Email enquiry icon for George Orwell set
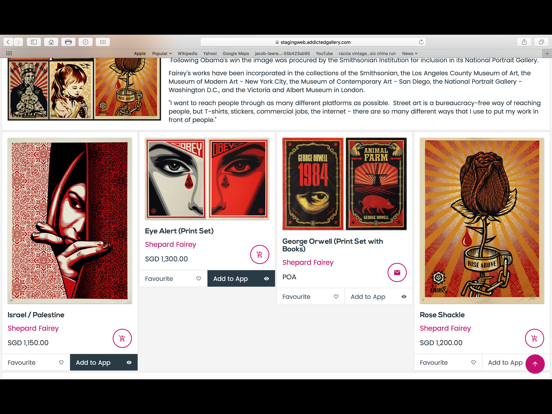Viewport: 552px width, 414px height. coord(397,272)
